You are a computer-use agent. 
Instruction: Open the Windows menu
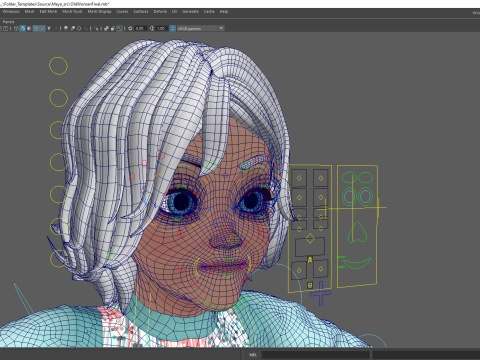tap(11, 11)
